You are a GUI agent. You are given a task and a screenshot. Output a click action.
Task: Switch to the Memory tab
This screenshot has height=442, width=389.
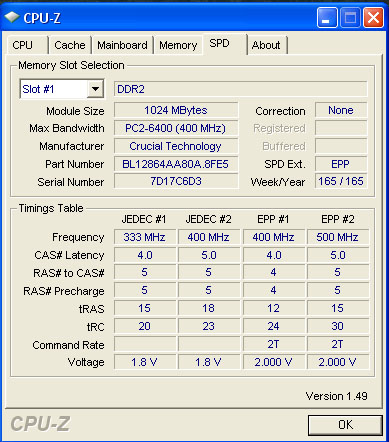point(178,45)
